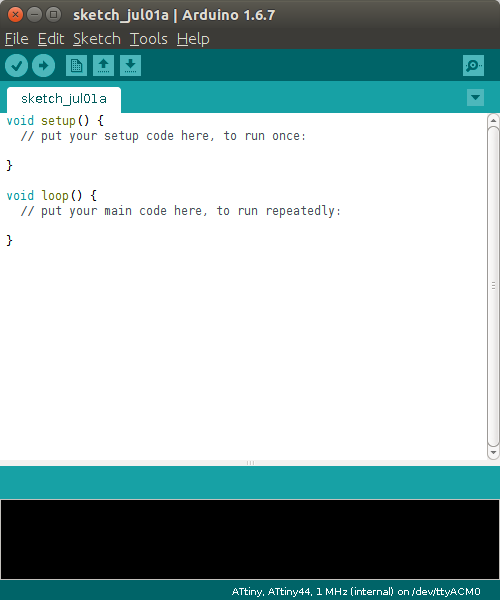Open the Edit menu

pyautogui.click(x=51, y=39)
